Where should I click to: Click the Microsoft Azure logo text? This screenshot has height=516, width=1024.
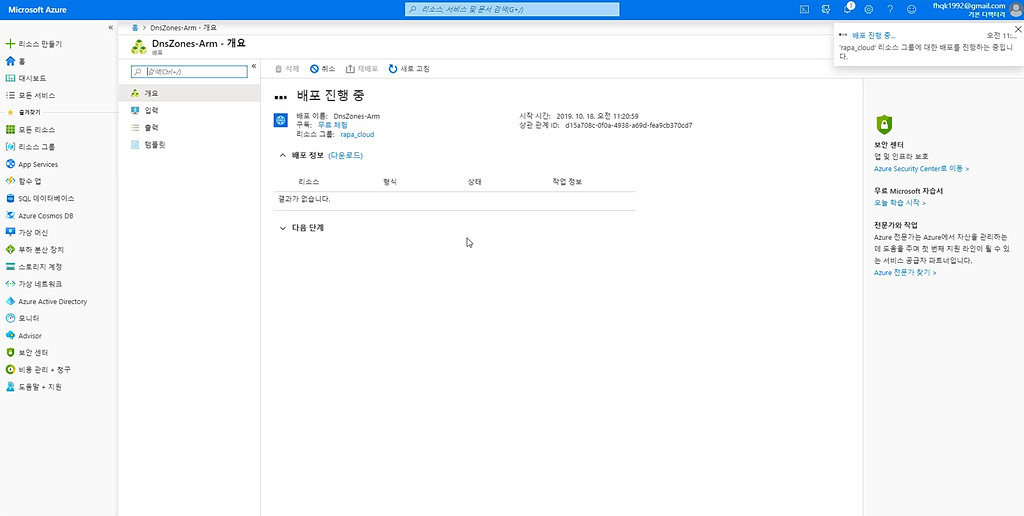tap(37, 9)
